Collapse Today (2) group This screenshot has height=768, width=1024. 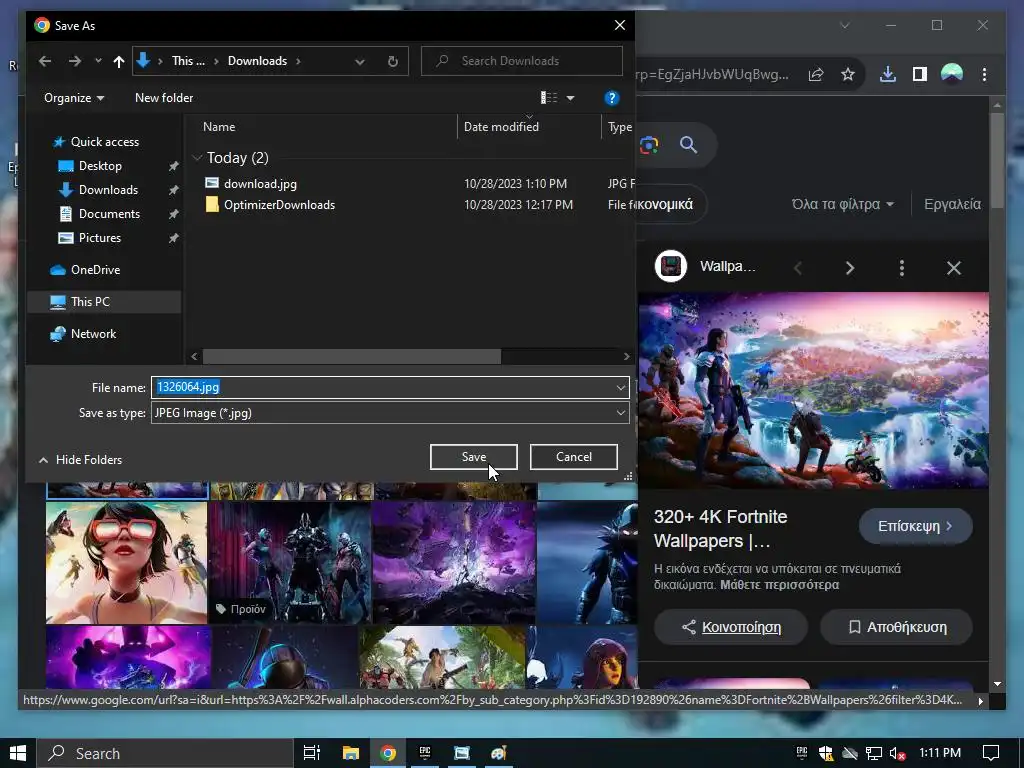(198, 157)
